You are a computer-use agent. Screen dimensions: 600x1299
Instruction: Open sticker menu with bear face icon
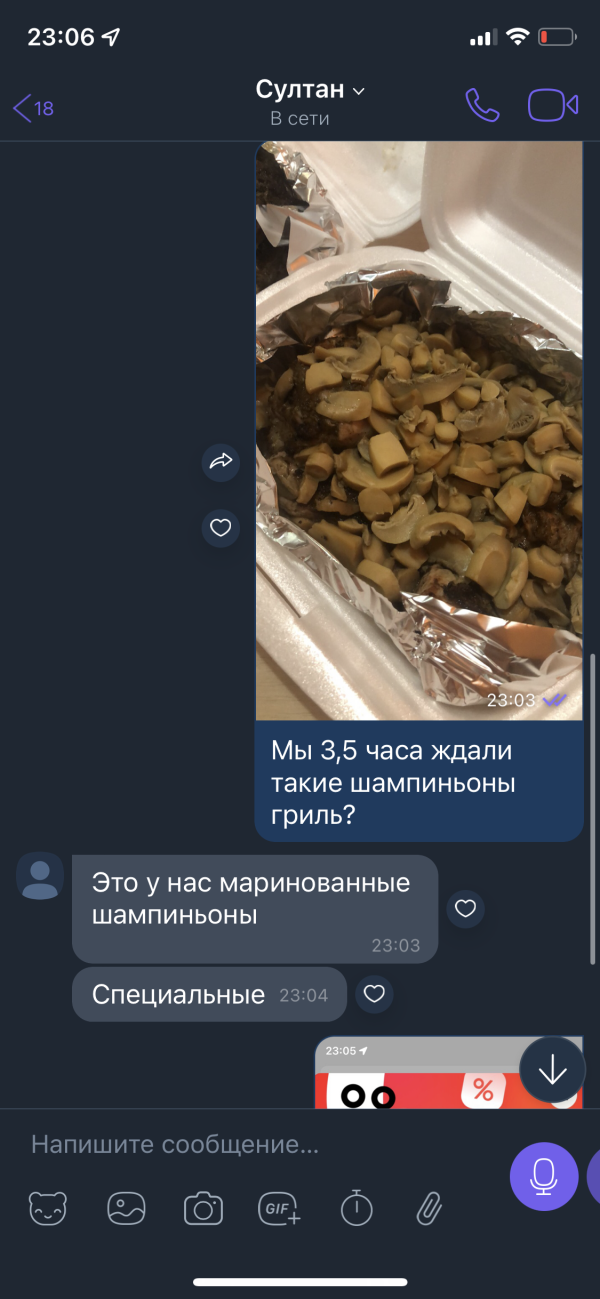coord(48,1209)
